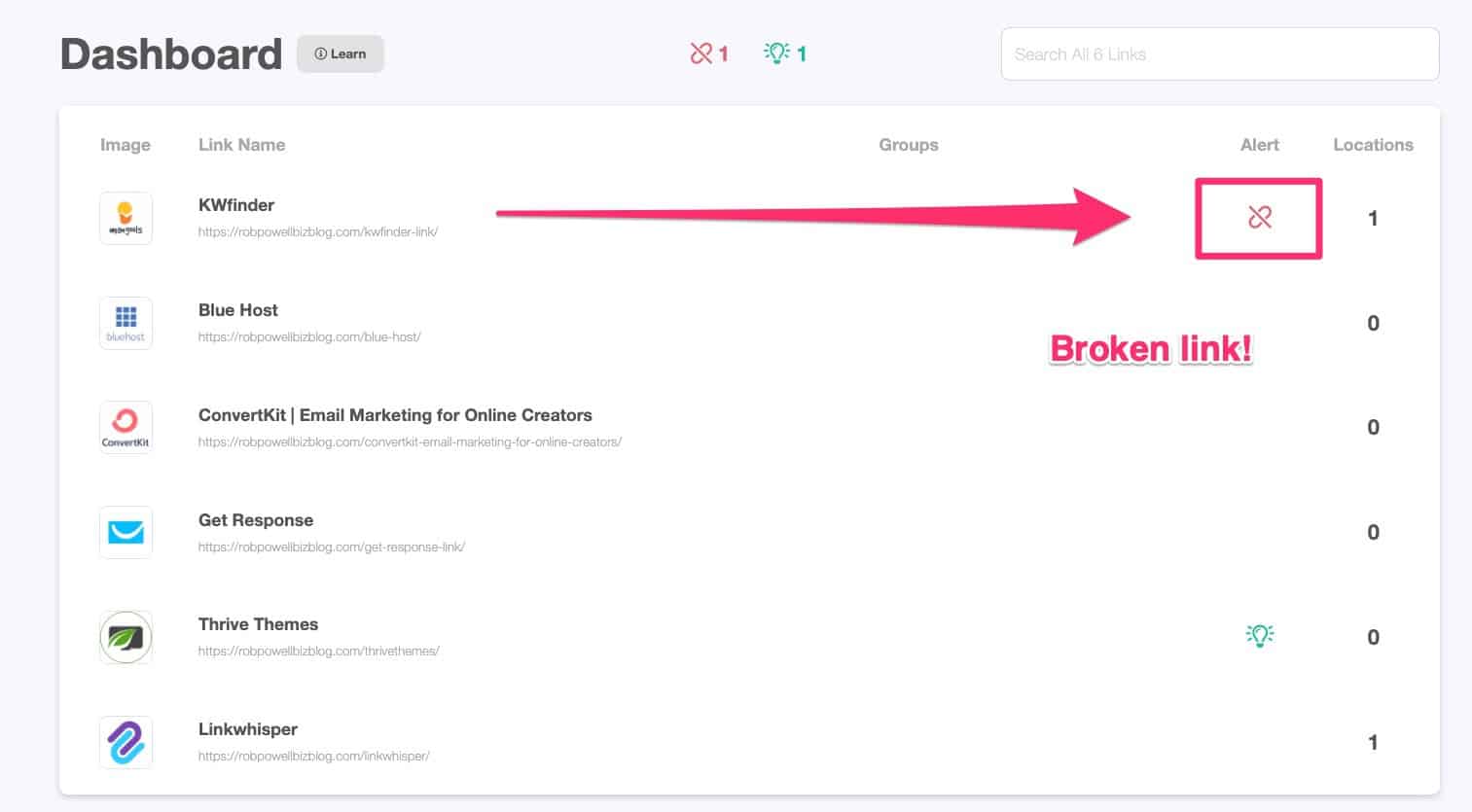This screenshot has height=812, width=1472.
Task: Click the Alert column header
Action: click(x=1259, y=145)
